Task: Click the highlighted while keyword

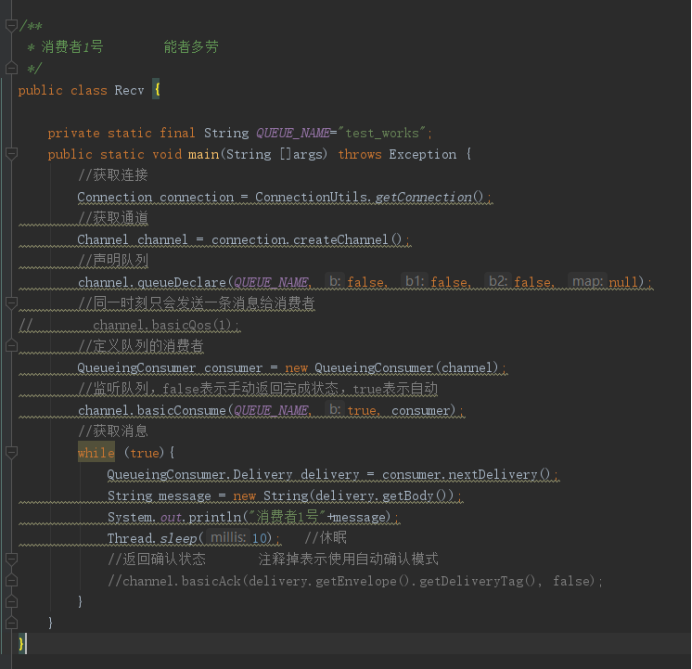Action: pos(96,453)
